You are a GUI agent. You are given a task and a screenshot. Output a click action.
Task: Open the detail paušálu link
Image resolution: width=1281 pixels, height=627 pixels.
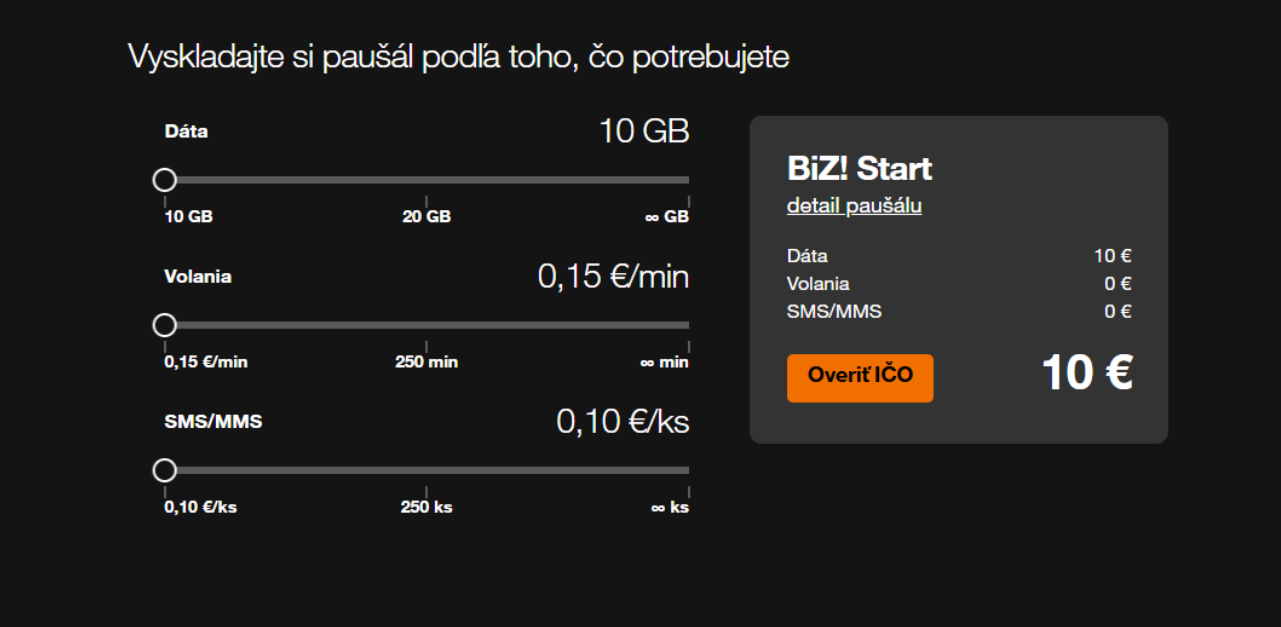854,206
